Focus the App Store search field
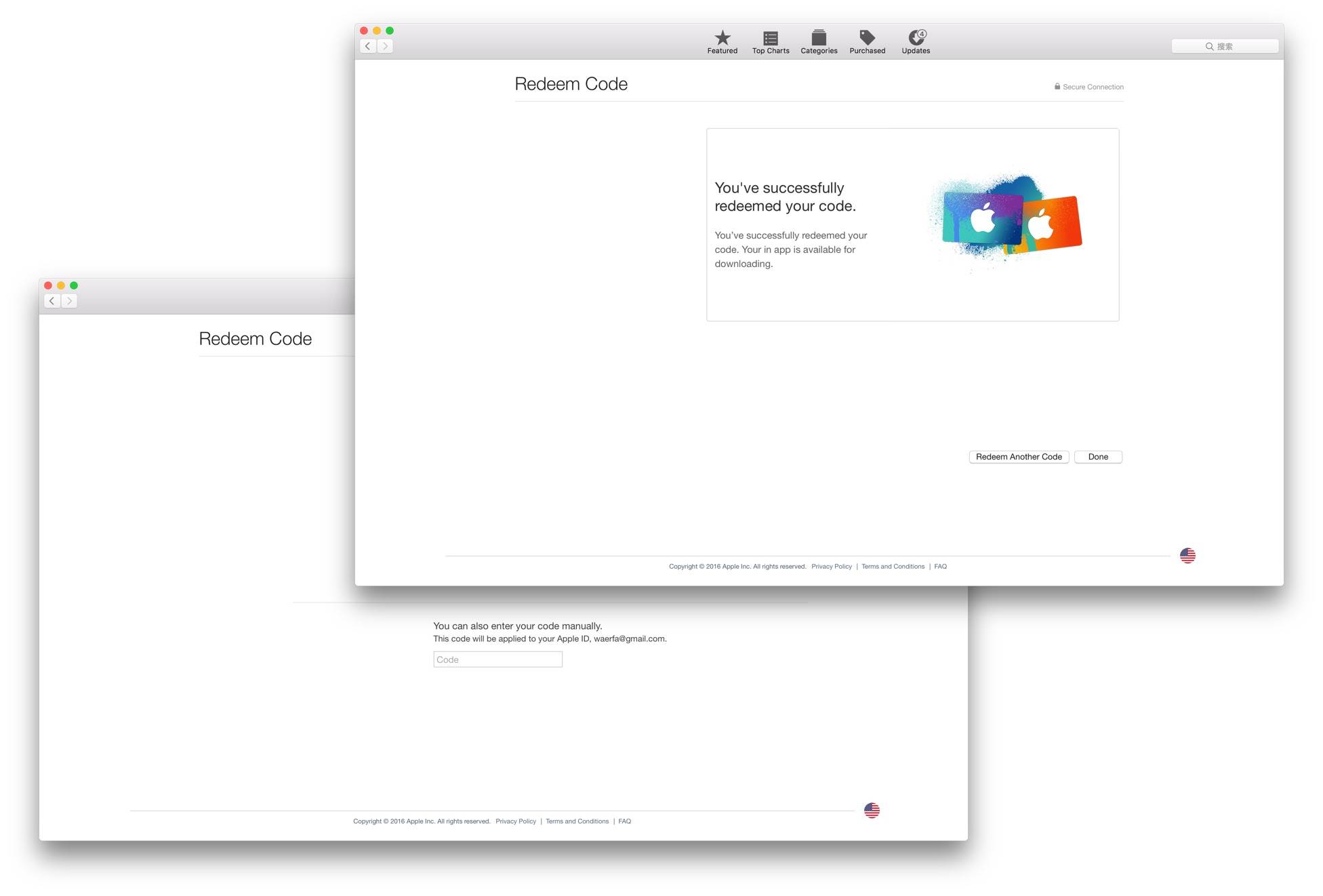Viewport: 1323px width, 896px height. [1224, 46]
